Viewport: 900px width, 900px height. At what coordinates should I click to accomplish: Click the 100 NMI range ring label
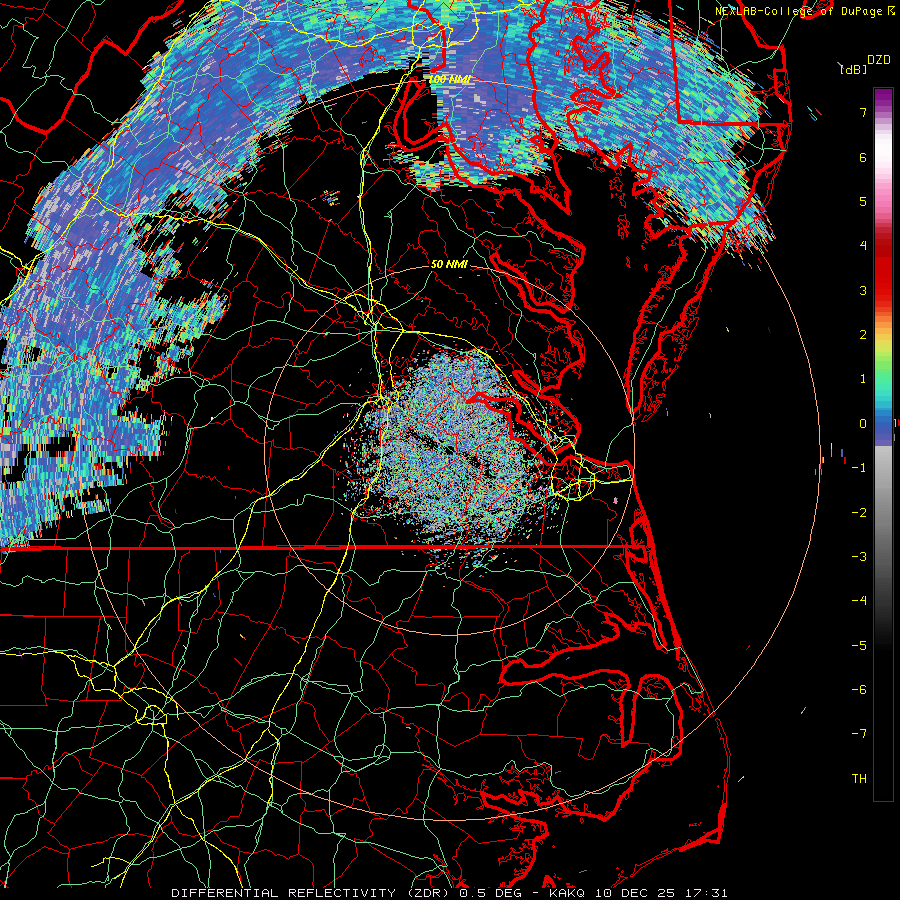click(x=449, y=79)
